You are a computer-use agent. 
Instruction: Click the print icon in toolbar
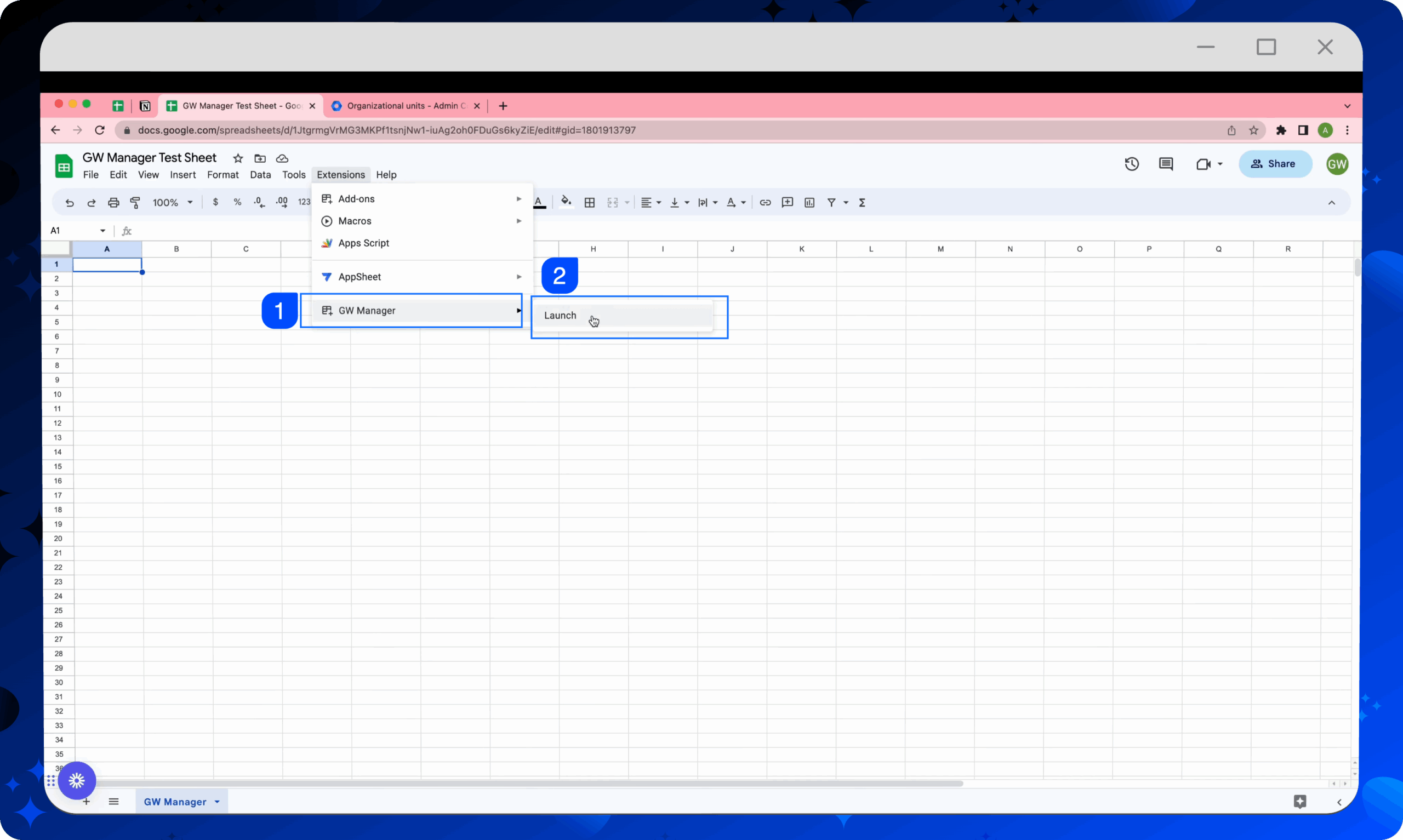point(113,203)
